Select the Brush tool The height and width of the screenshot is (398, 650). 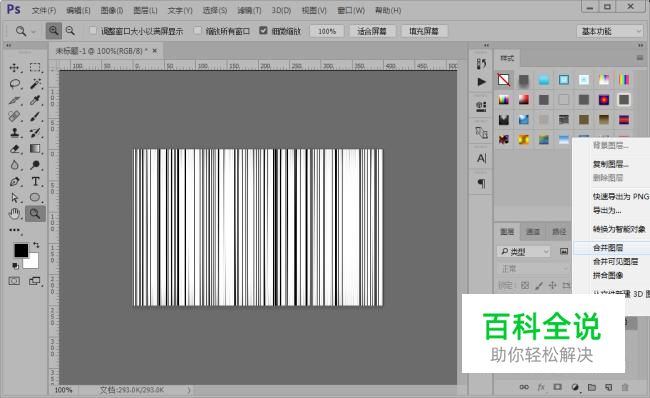coord(35,116)
